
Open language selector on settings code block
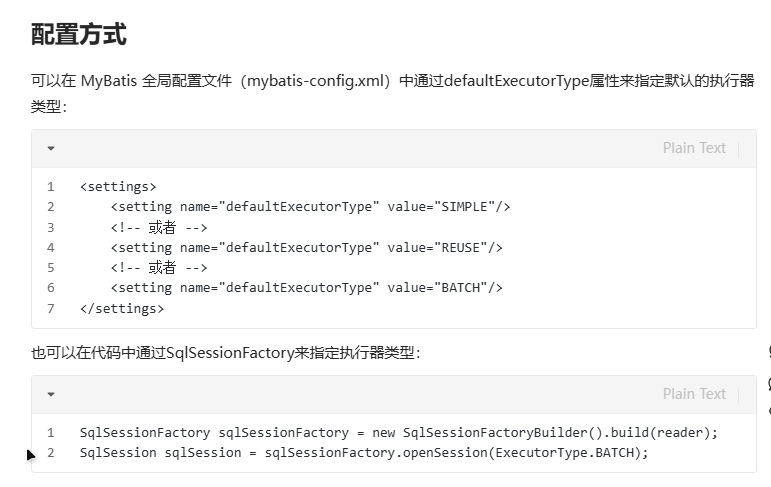pyautogui.click(x=694, y=148)
